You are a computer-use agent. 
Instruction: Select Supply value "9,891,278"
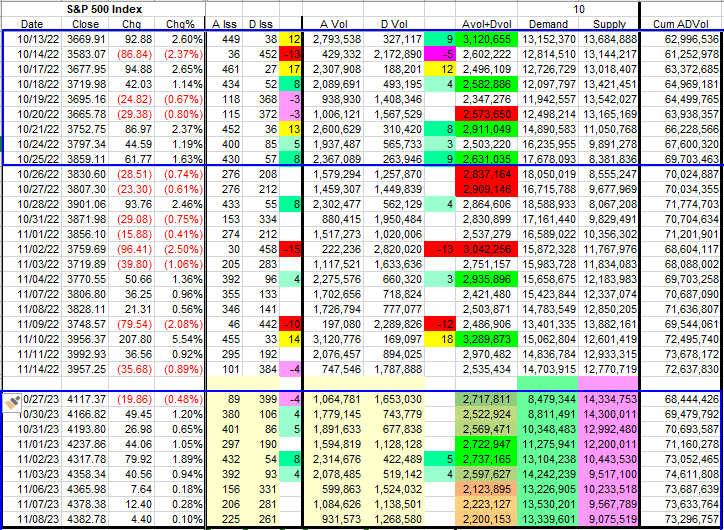point(609,145)
